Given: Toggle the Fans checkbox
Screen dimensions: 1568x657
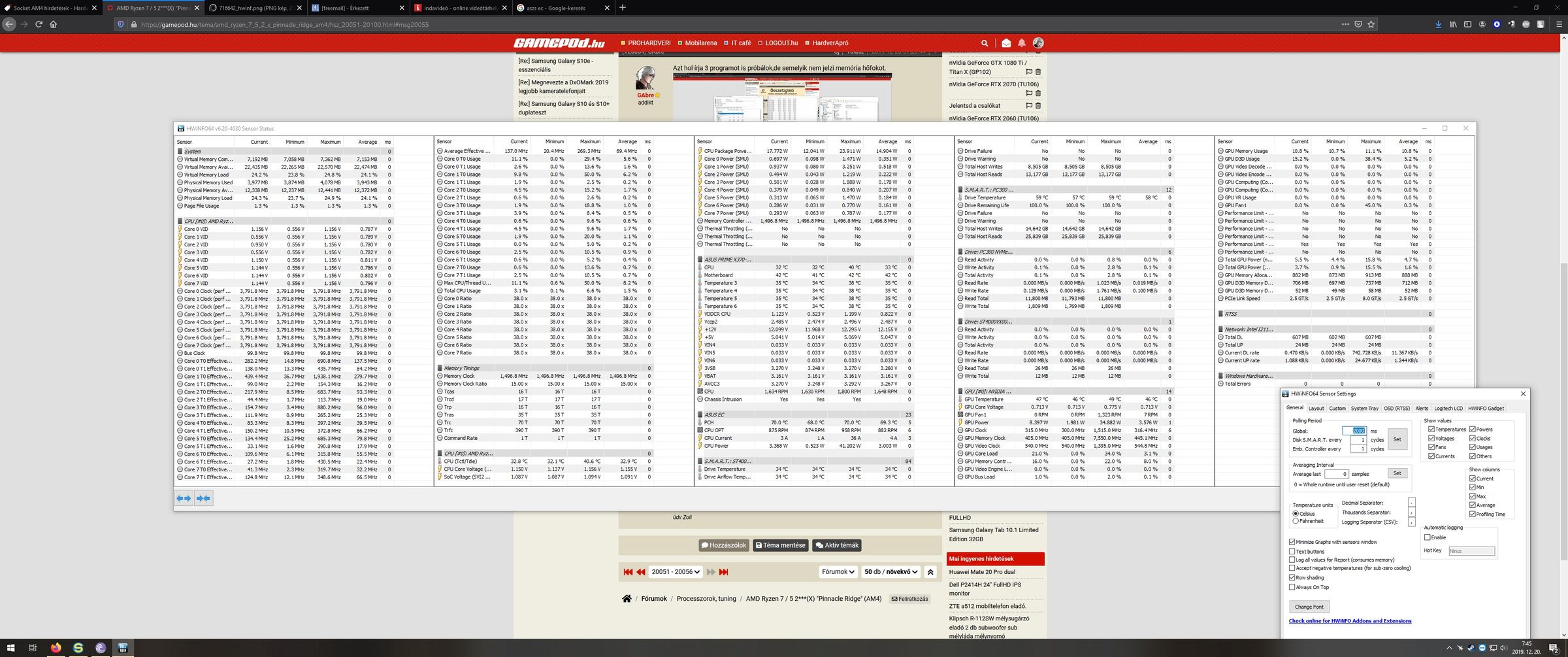Looking at the screenshot, I should click(x=1431, y=447).
